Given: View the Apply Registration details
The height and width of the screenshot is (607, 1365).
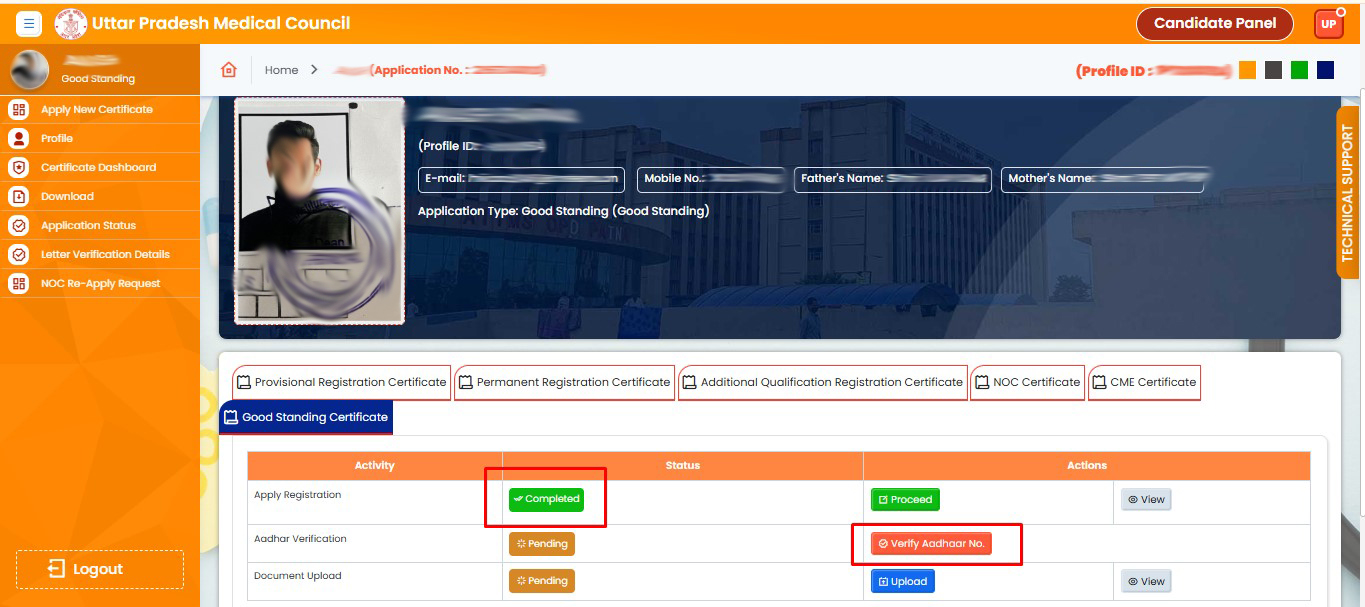Looking at the screenshot, I should tap(1145, 500).
